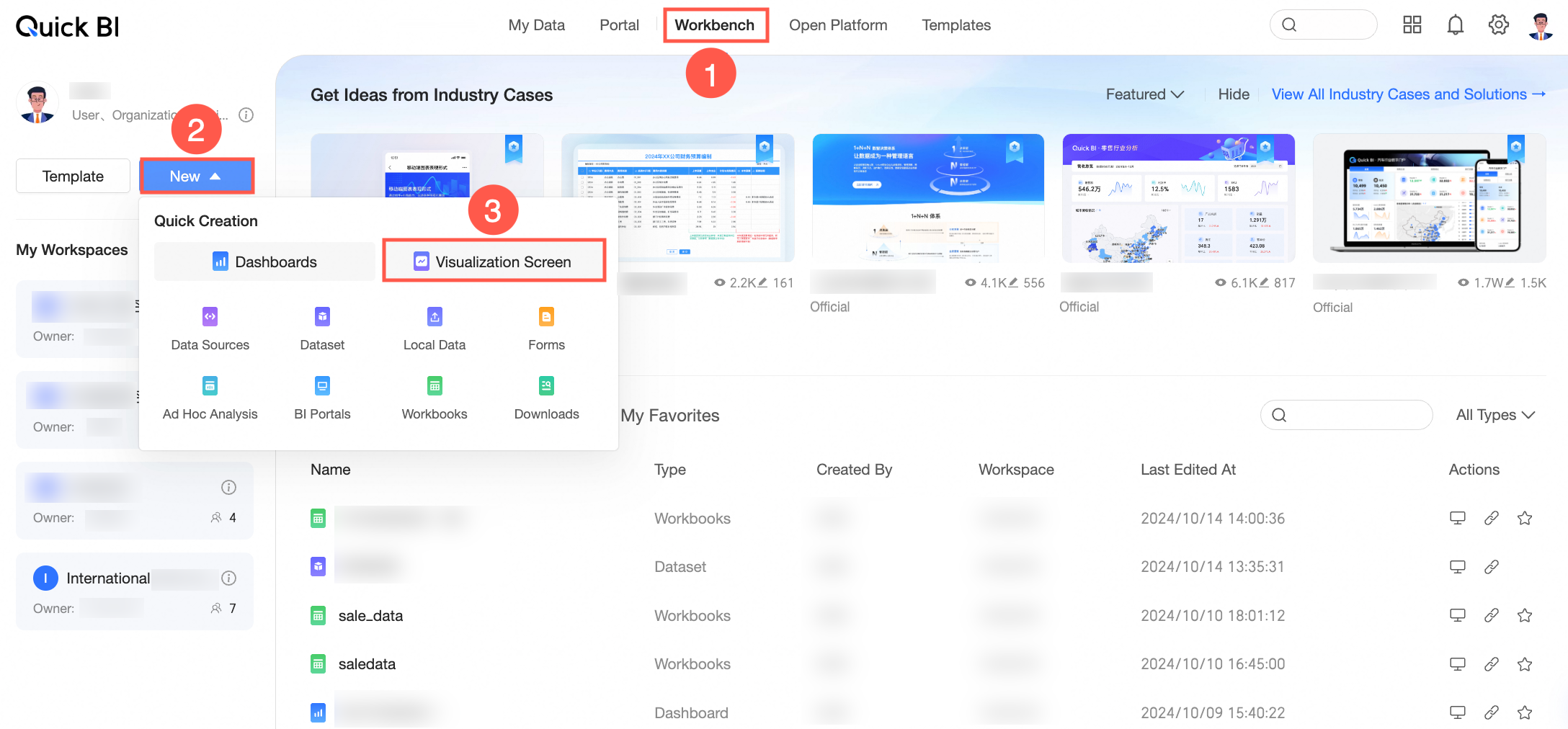This screenshot has width=1568, height=729.
Task: Launch Ad Hoc Analysis from Quick Creation
Action: pyautogui.click(x=210, y=398)
